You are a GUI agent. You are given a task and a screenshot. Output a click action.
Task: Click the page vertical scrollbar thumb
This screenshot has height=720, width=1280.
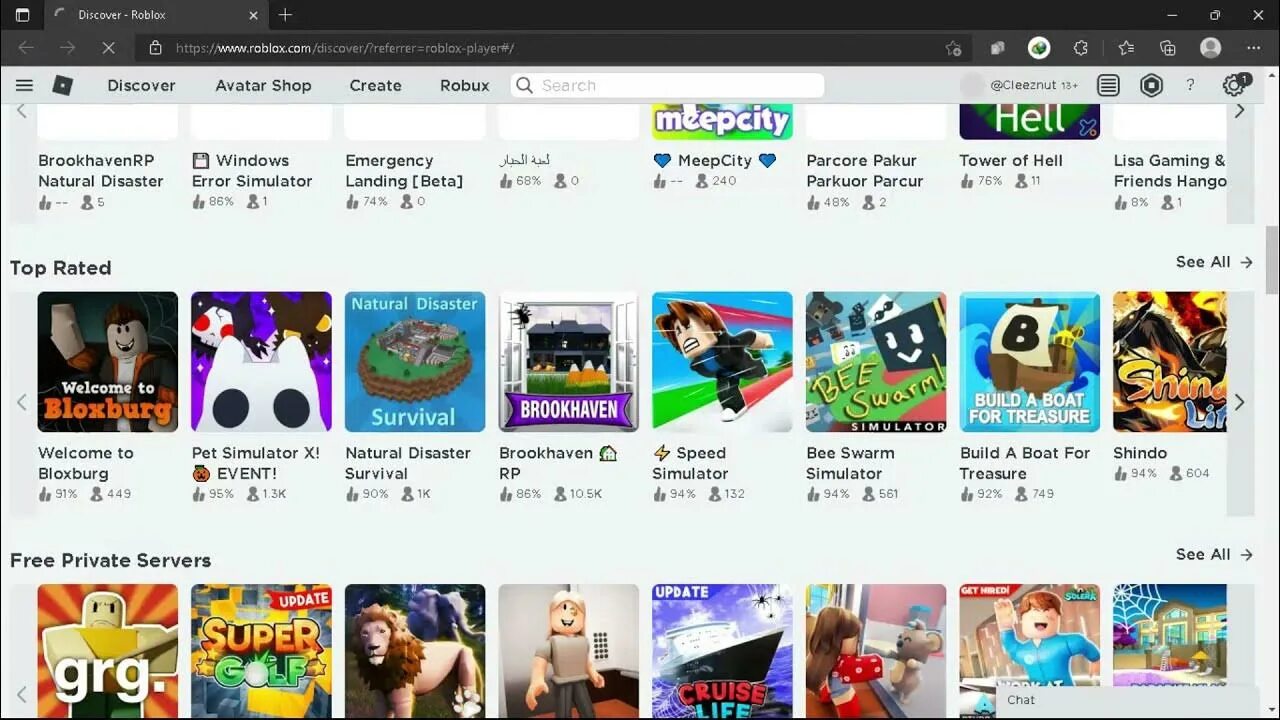tap(1272, 260)
